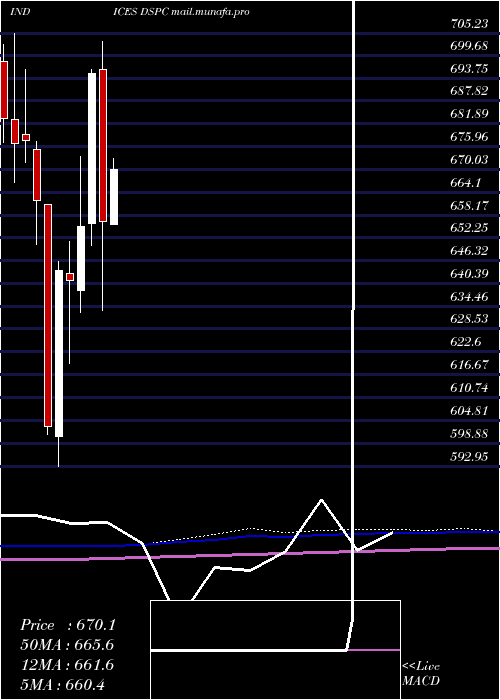
Task: Click the 50MA : 665.6 readout
Action: pyautogui.click(x=67, y=645)
